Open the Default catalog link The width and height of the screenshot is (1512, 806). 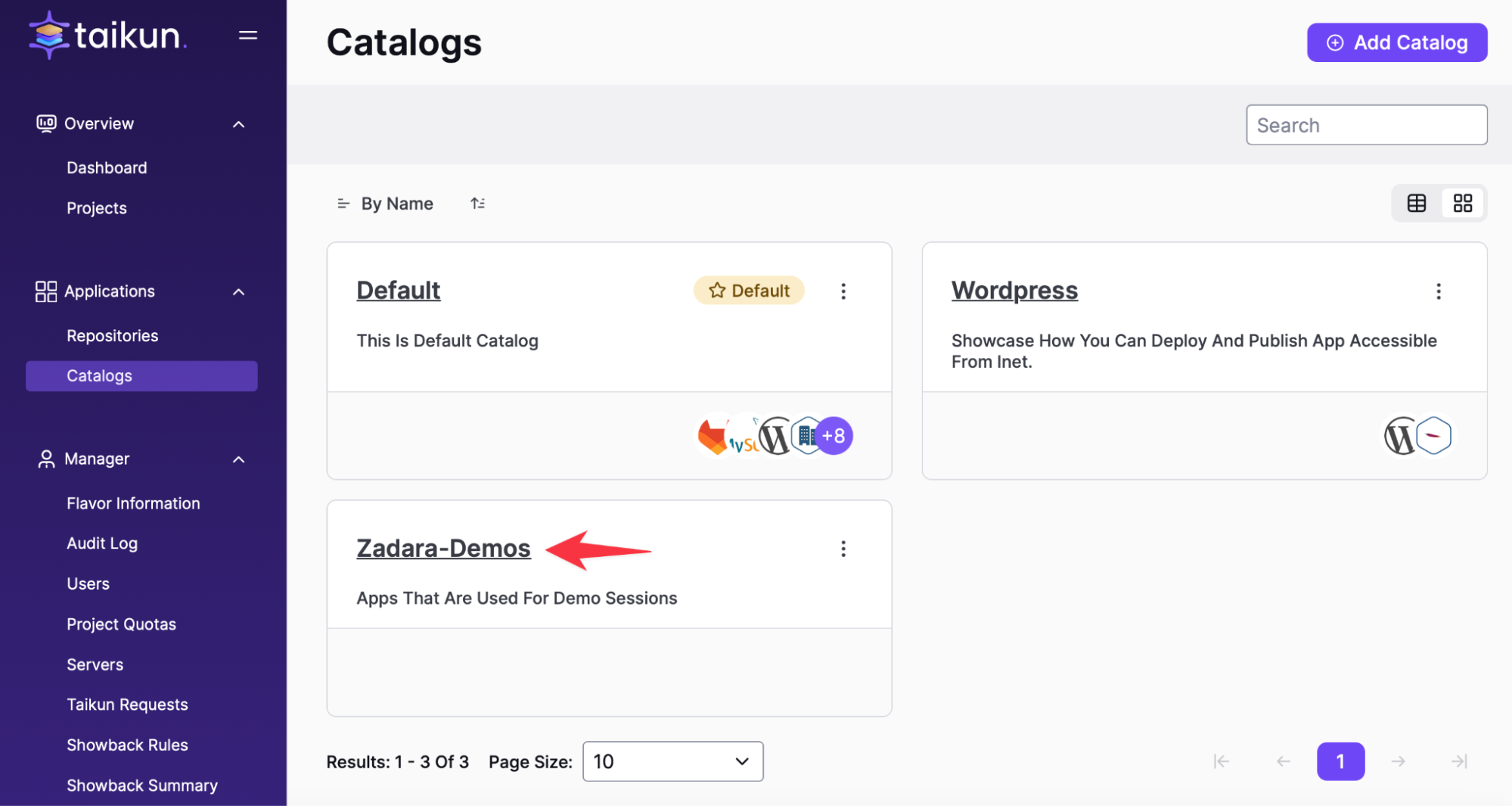pos(398,291)
